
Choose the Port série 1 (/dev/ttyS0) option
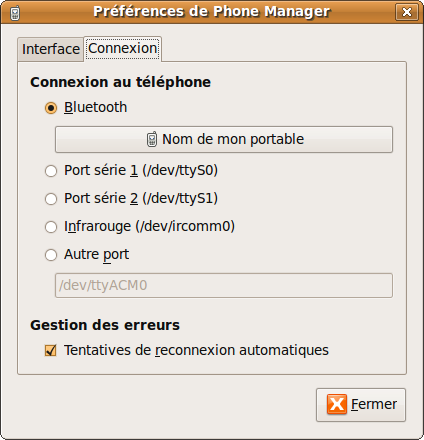[x=51, y=171]
